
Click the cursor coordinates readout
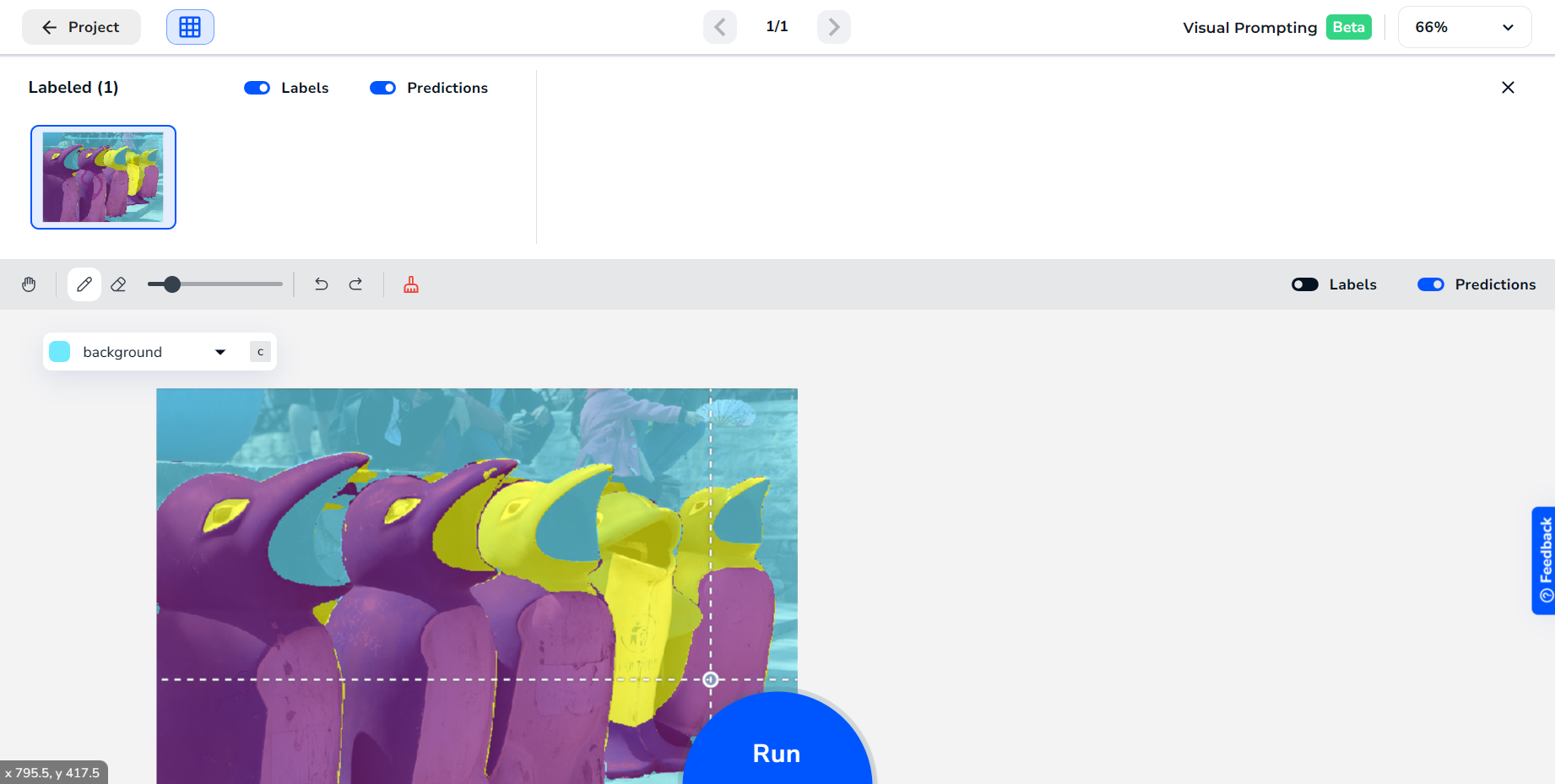[x=53, y=772]
